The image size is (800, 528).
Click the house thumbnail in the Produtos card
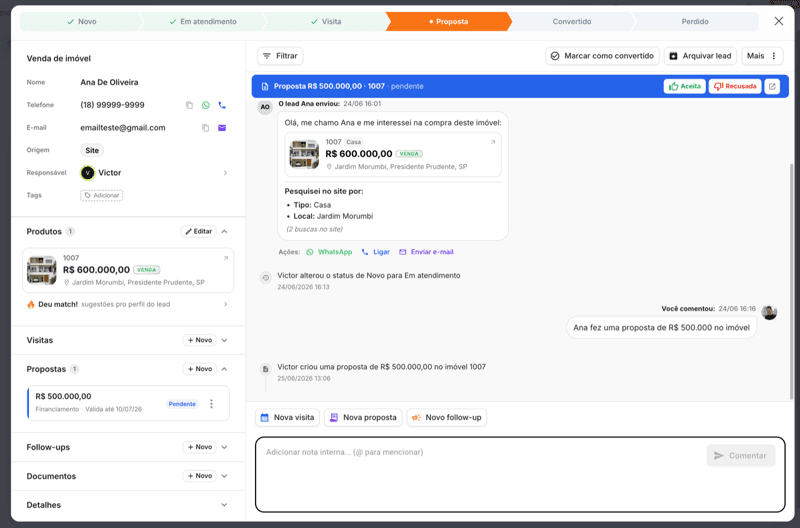(42, 270)
